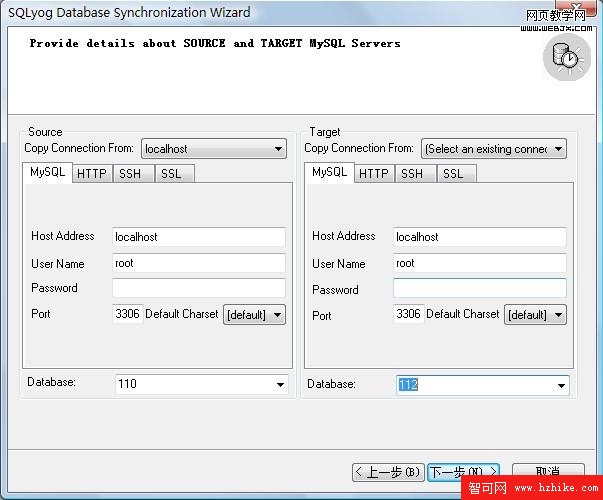Screen dimensions: 603x500
Task: Select the Source MySQL tab
Action: pyautogui.click(x=48, y=172)
